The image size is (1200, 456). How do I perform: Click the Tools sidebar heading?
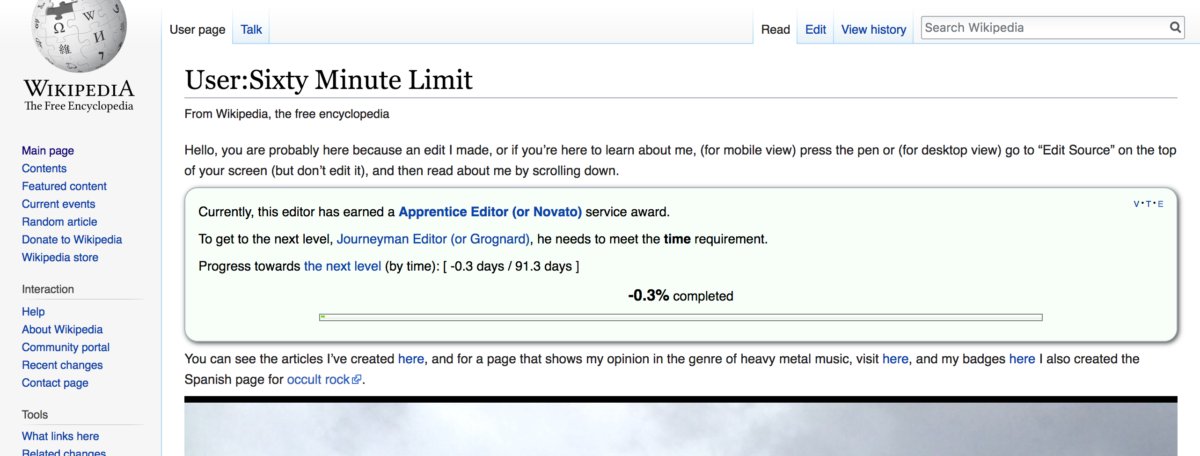coord(35,414)
